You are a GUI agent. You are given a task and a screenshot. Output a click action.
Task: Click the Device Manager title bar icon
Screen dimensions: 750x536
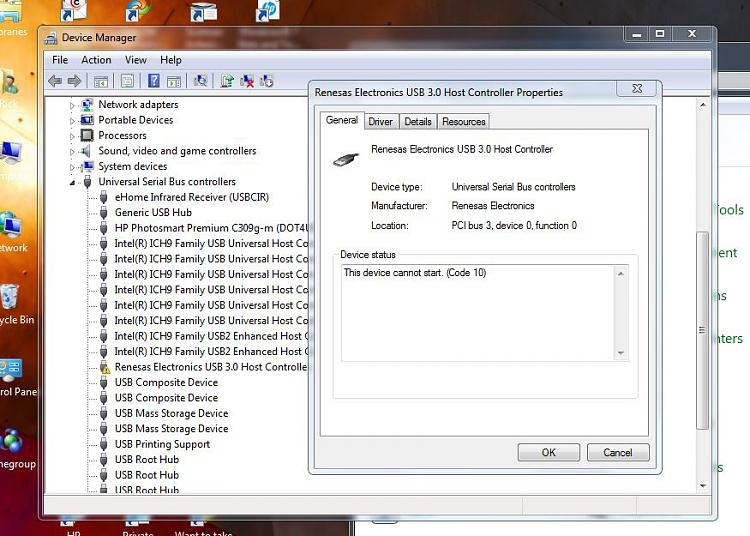tap(51, 38)
